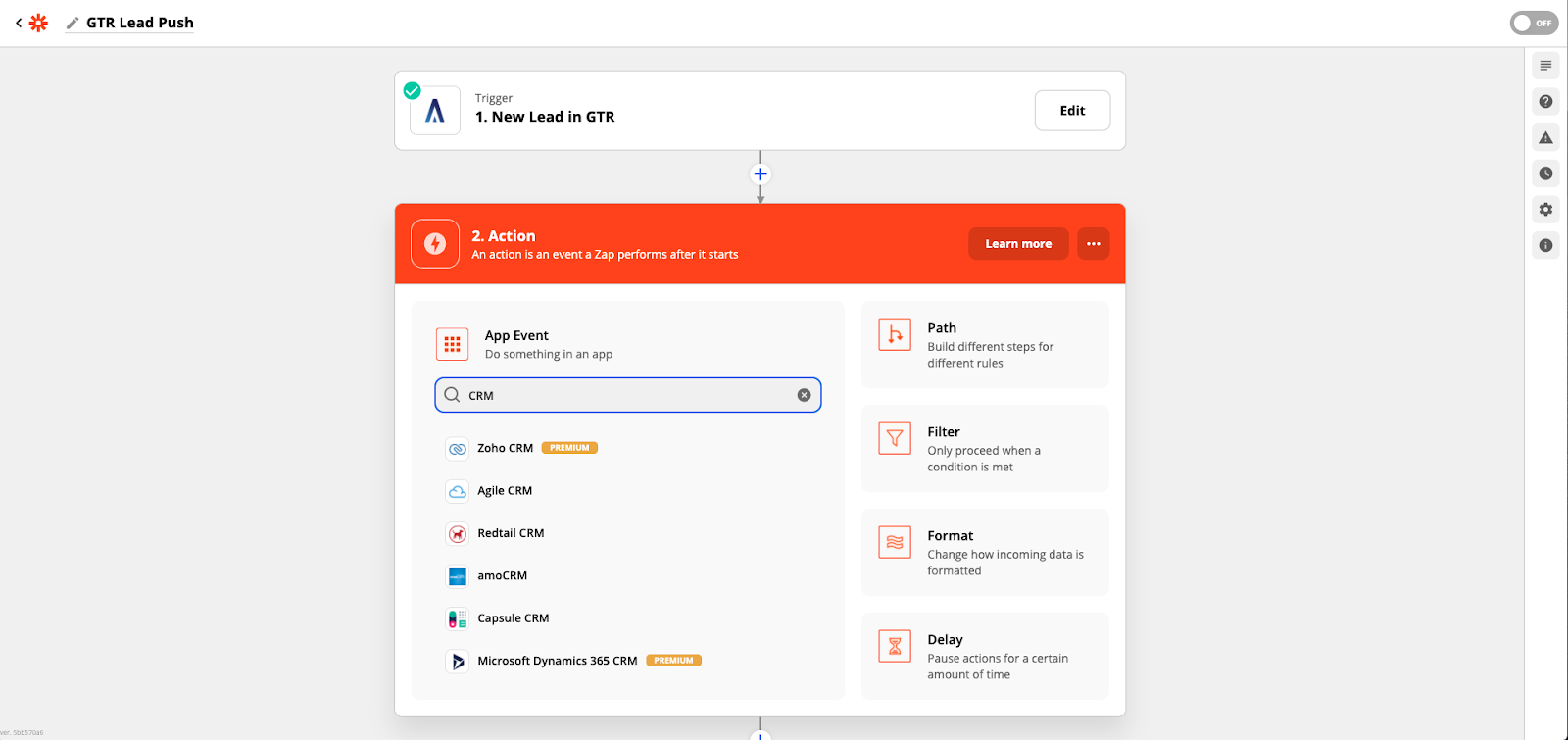Open the New Lead in GTR trigger

coord(545,117)
